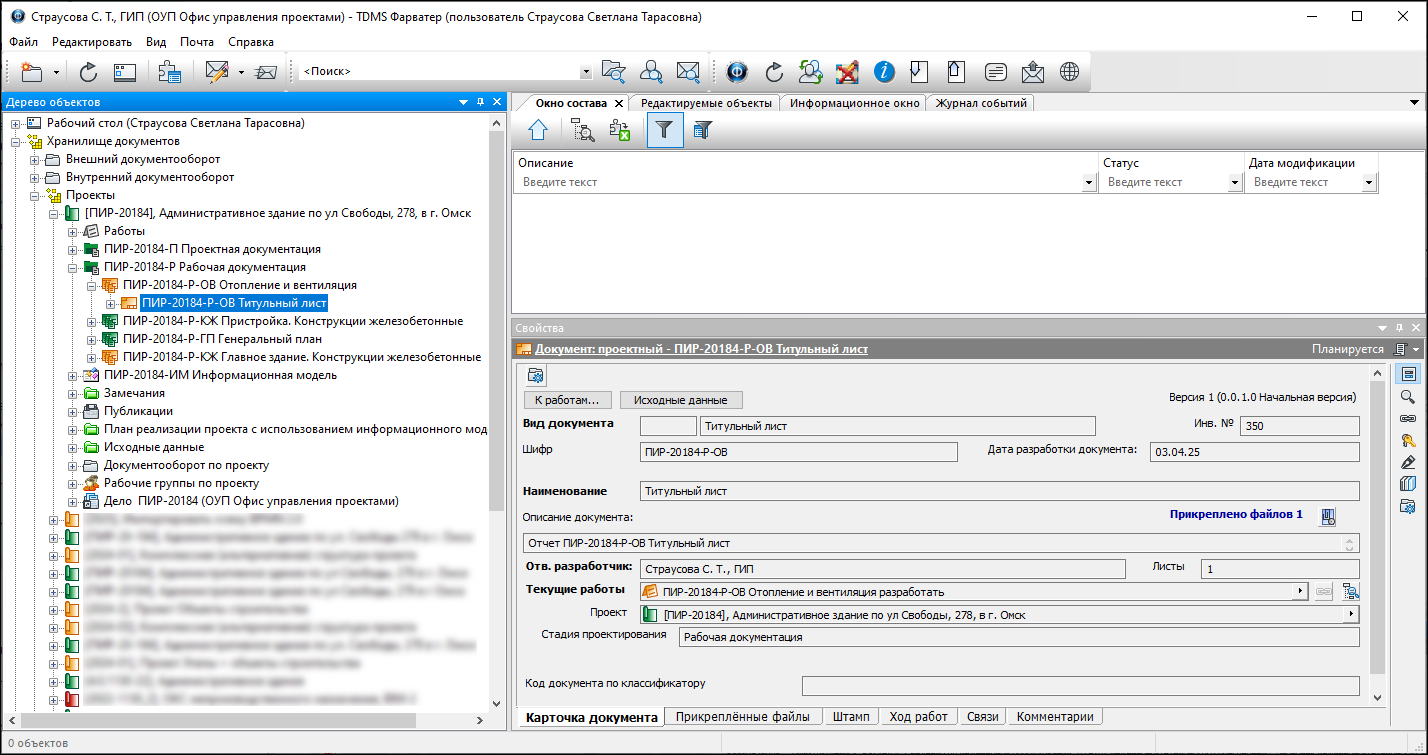Image resolution: width=1428 pixels, height=755 pixels.
Task: Click the 'К работам...' button
Action: click(567, 400)
